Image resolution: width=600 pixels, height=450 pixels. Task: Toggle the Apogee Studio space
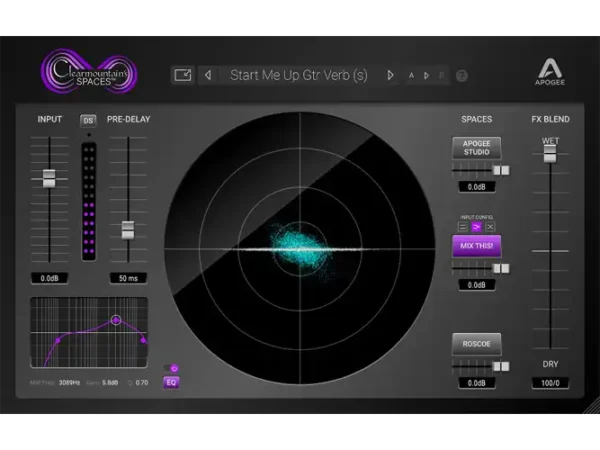pos(476,148)
